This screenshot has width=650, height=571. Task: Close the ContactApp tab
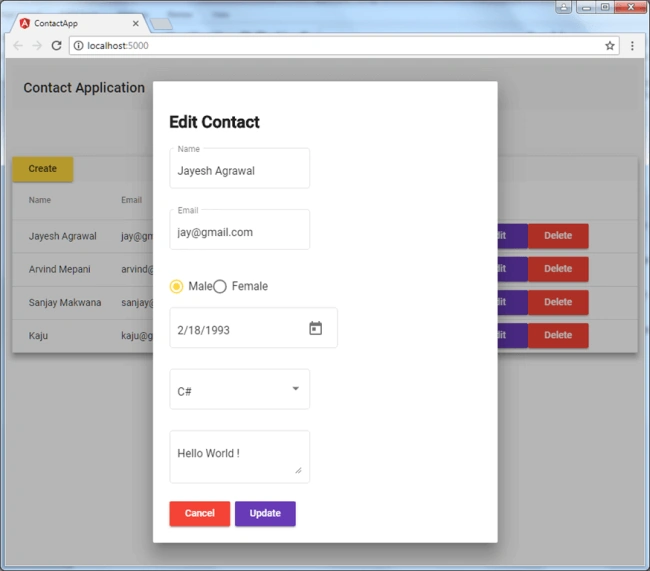pyautogui.click(x=136, y=24)
